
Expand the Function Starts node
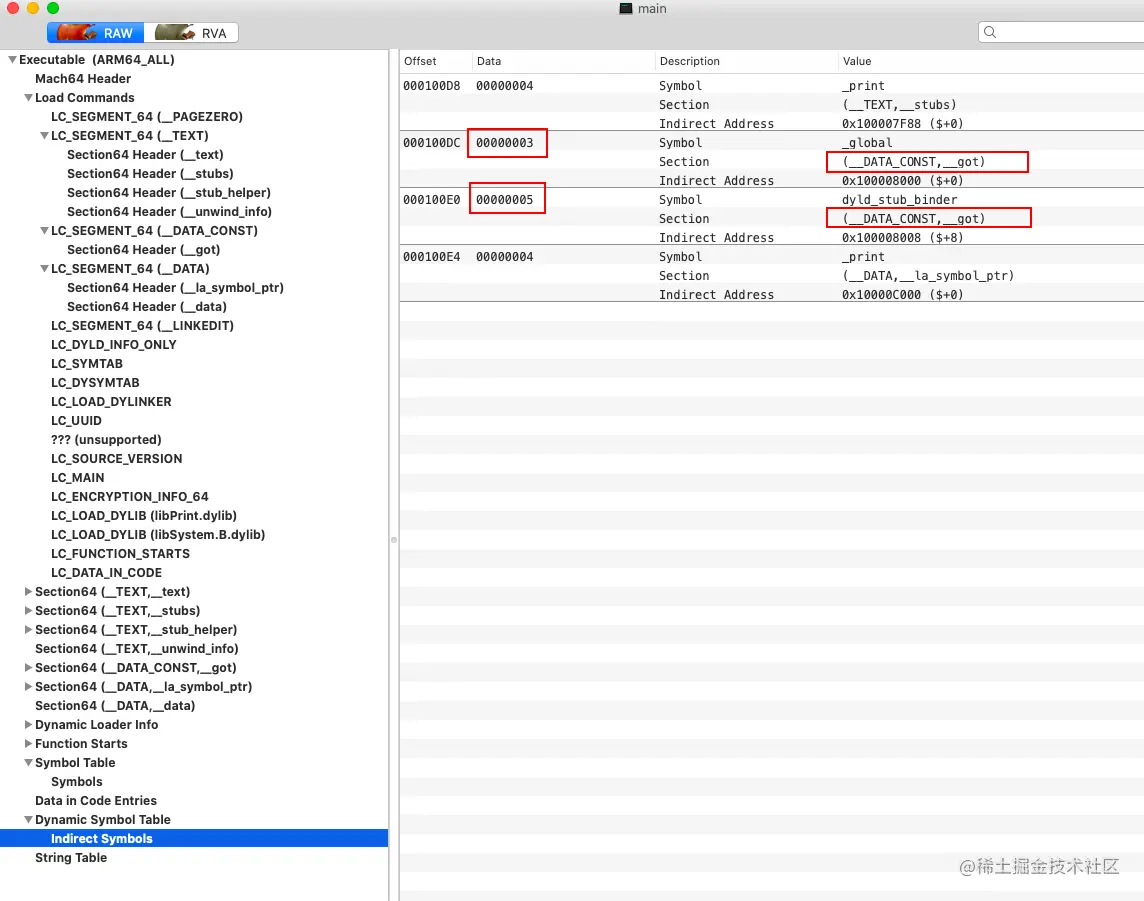pos(28,743)
